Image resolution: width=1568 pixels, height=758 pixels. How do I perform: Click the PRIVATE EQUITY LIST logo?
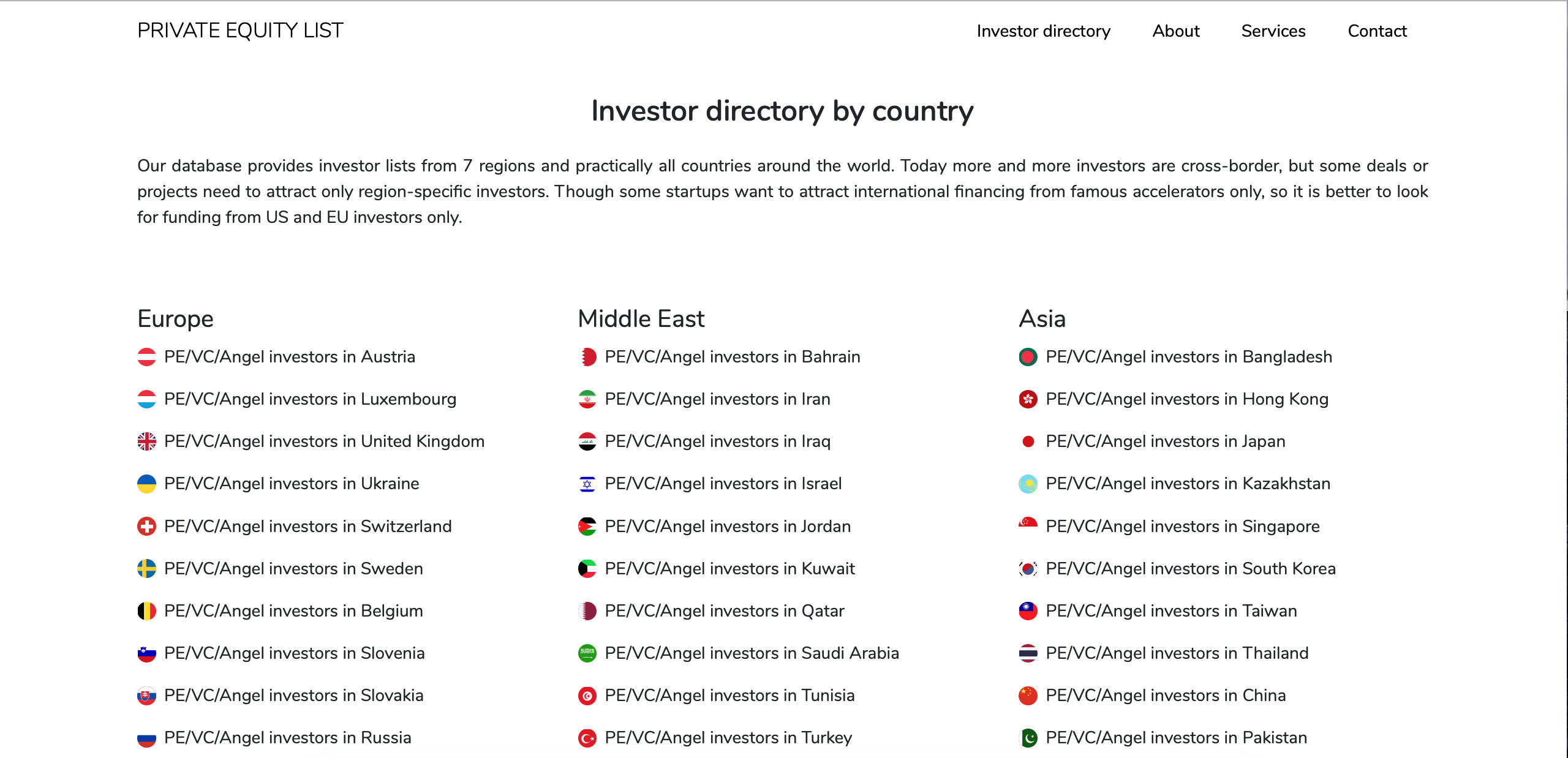(240, 30)
